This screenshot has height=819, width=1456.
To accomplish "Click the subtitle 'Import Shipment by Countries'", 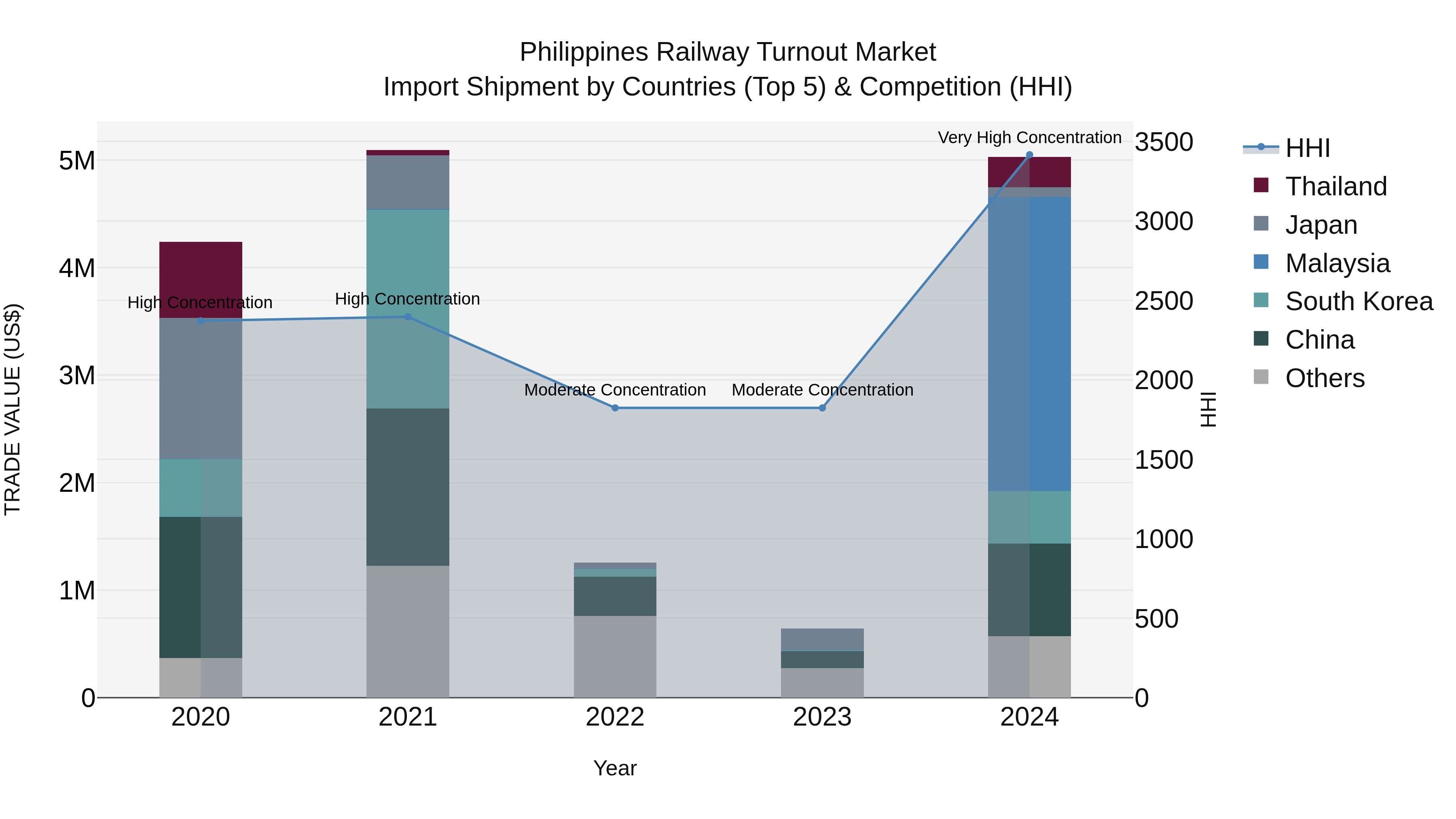I will (560, 87).
